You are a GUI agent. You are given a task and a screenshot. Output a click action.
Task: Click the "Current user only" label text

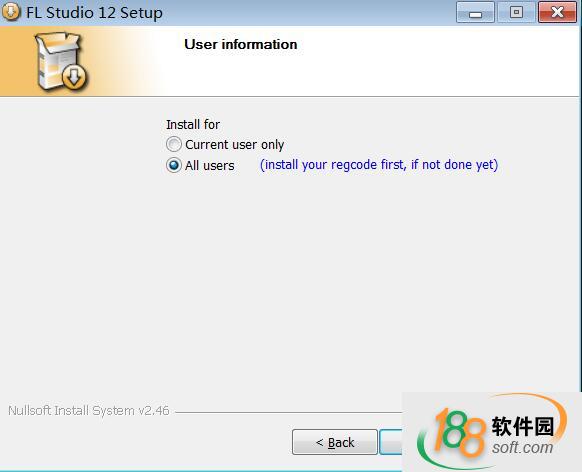(x=235, y=144)
